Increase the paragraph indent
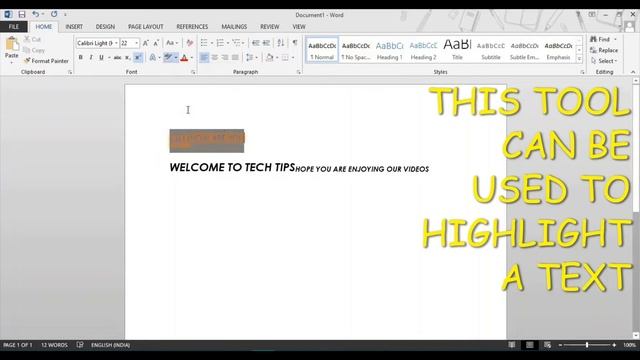 pyautogui.click(x=266, y=43)
